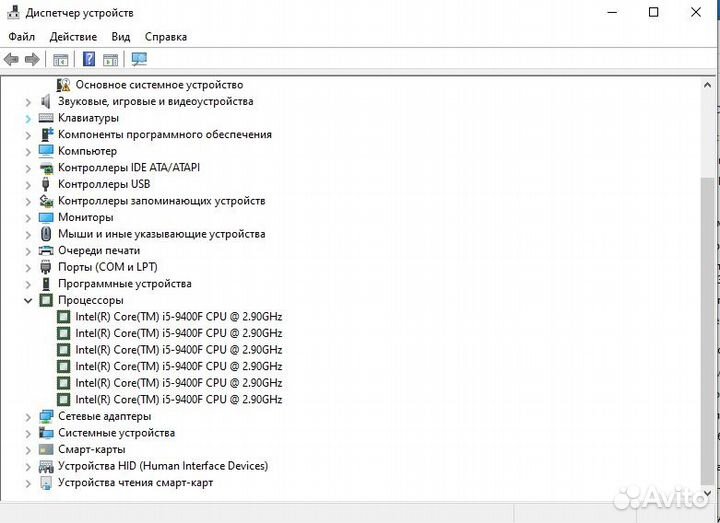The width and height of the screenshot is (720, 523).
Task: Expand the Смарт-карты node
Action: pyautogui.click(x=28, y=450)
